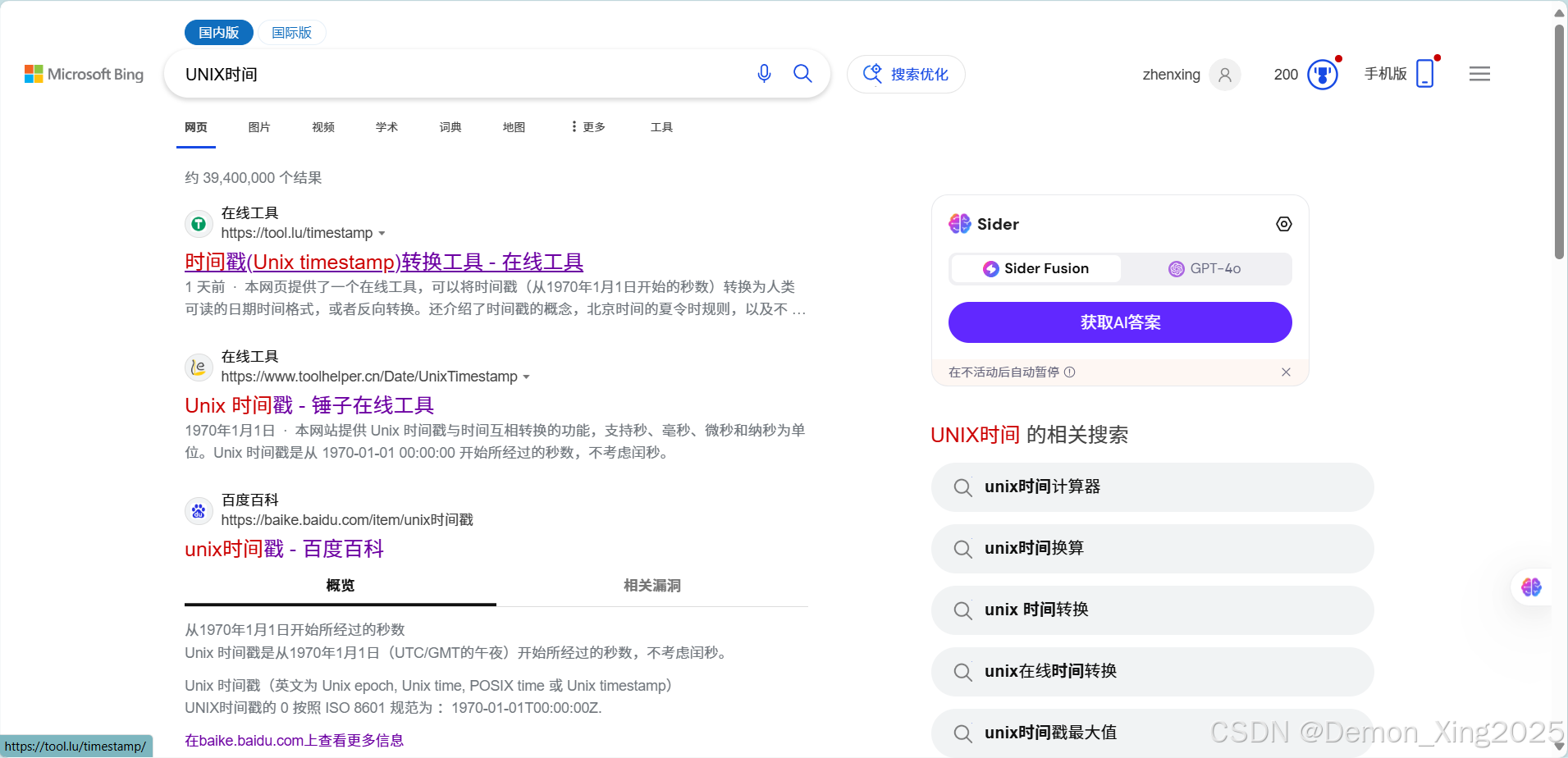Expand the 更多 more menu
This screenshot has height=758, width=1568.
[x=588, y=127]
